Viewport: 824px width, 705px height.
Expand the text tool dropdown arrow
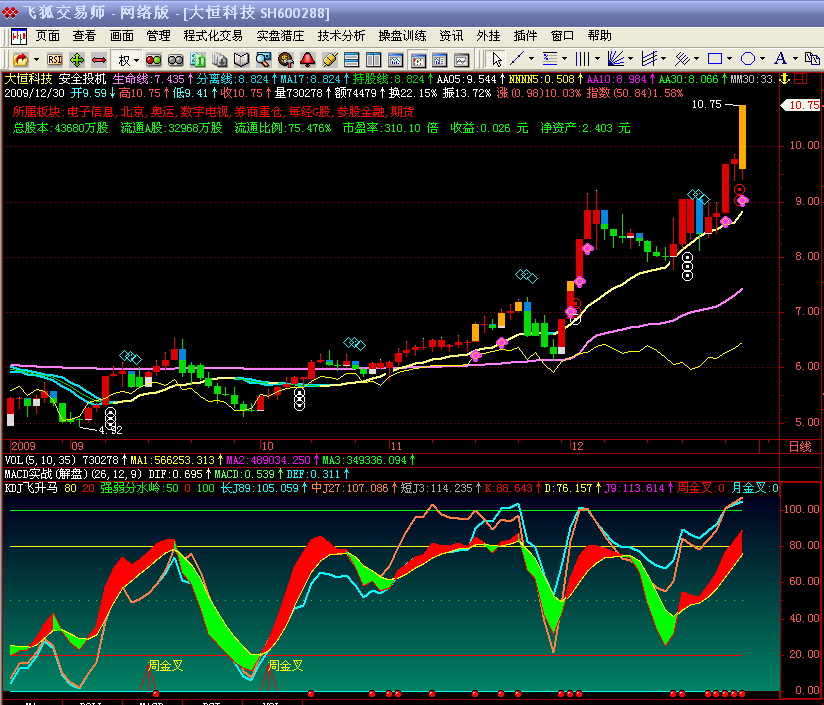796,59
